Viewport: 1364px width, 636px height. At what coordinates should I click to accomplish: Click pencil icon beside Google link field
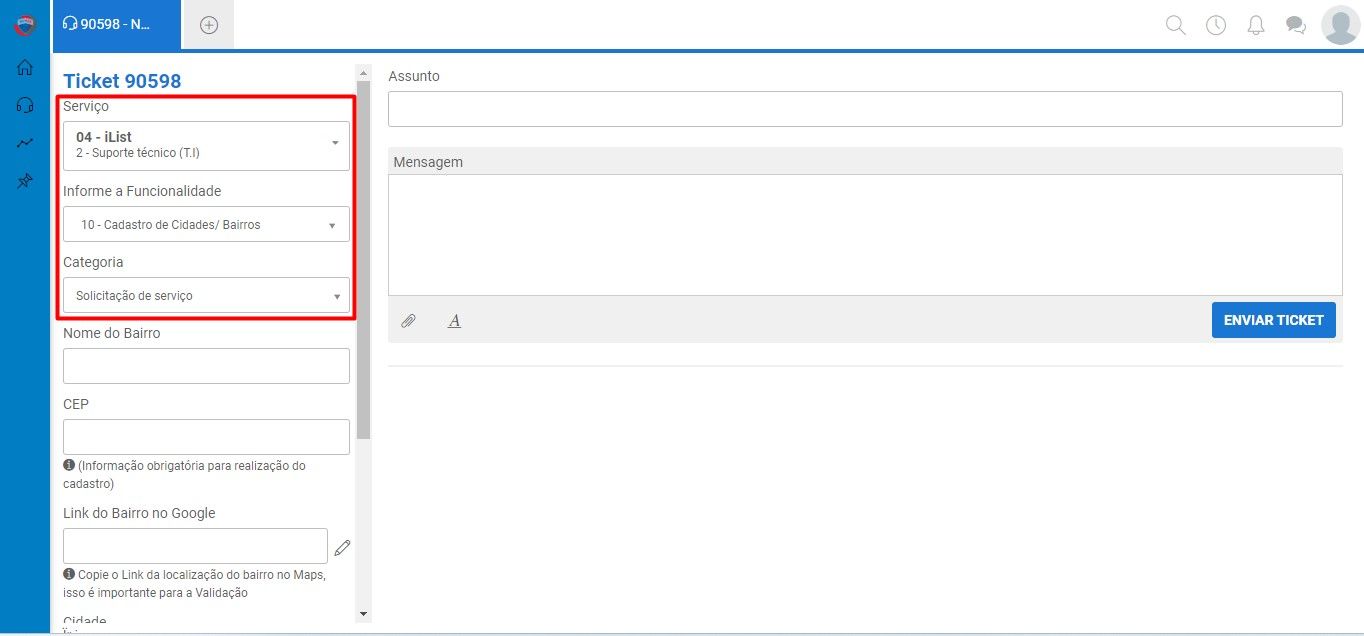coord(343,547)
